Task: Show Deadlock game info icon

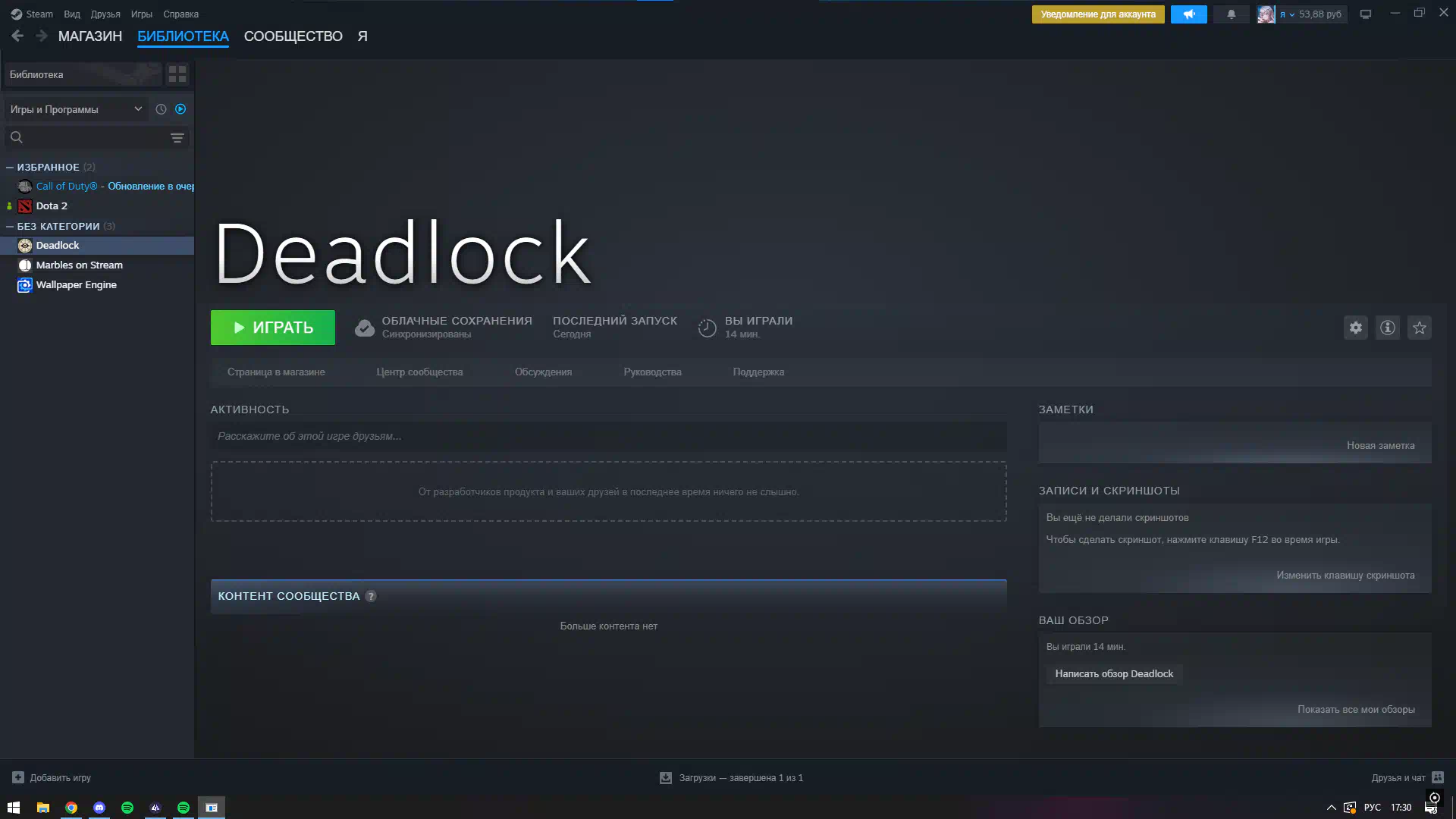Action: (1388, 328)
